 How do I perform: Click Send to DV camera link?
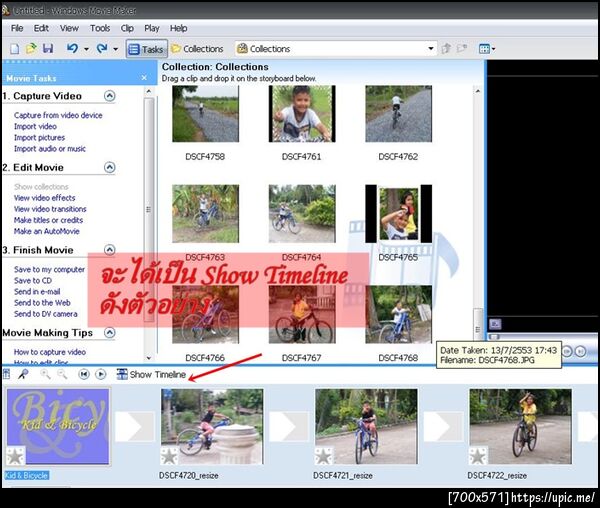[46, 314]
